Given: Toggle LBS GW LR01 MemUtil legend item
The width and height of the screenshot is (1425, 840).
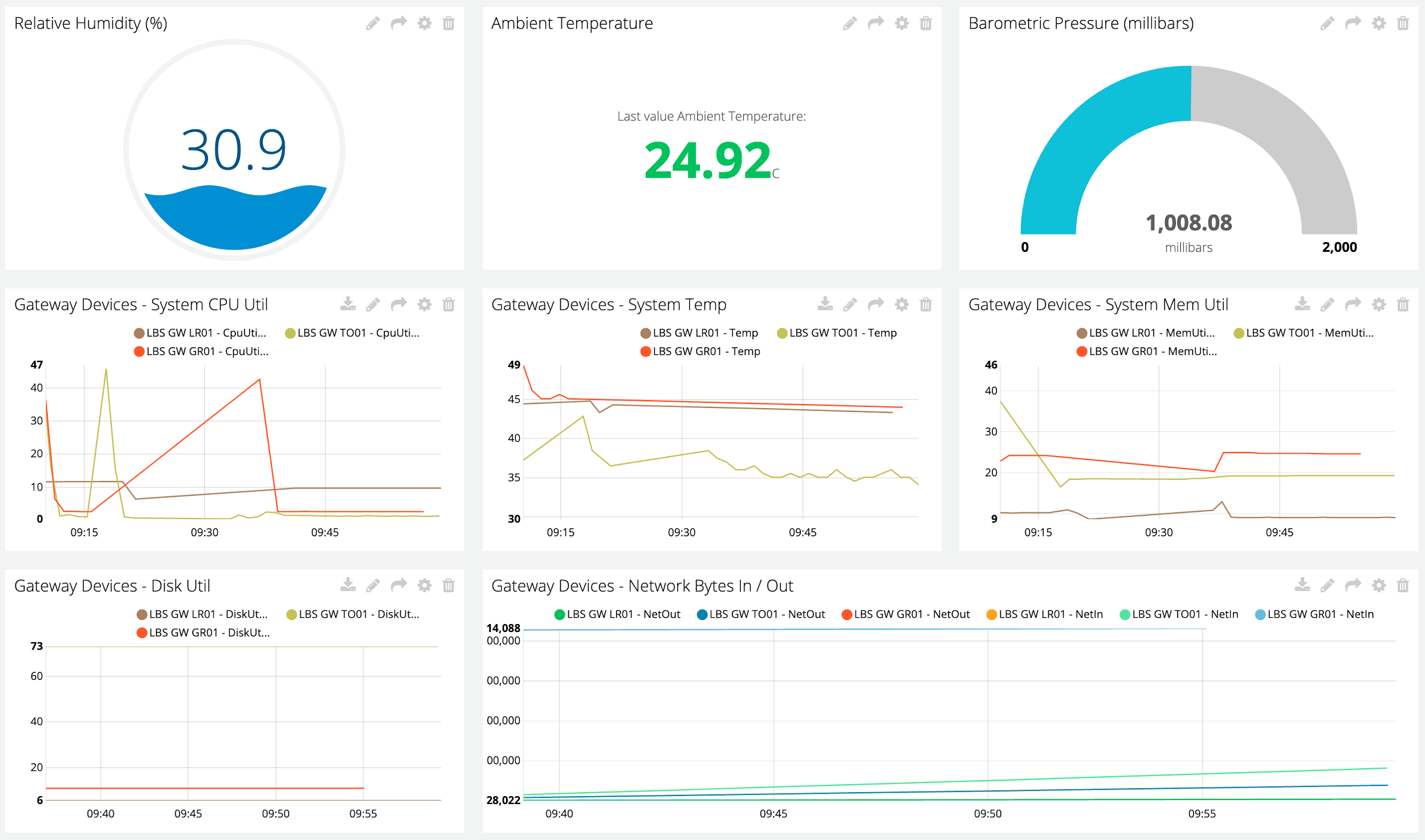Looking at the screenshot, I should tap(1151, 333).
